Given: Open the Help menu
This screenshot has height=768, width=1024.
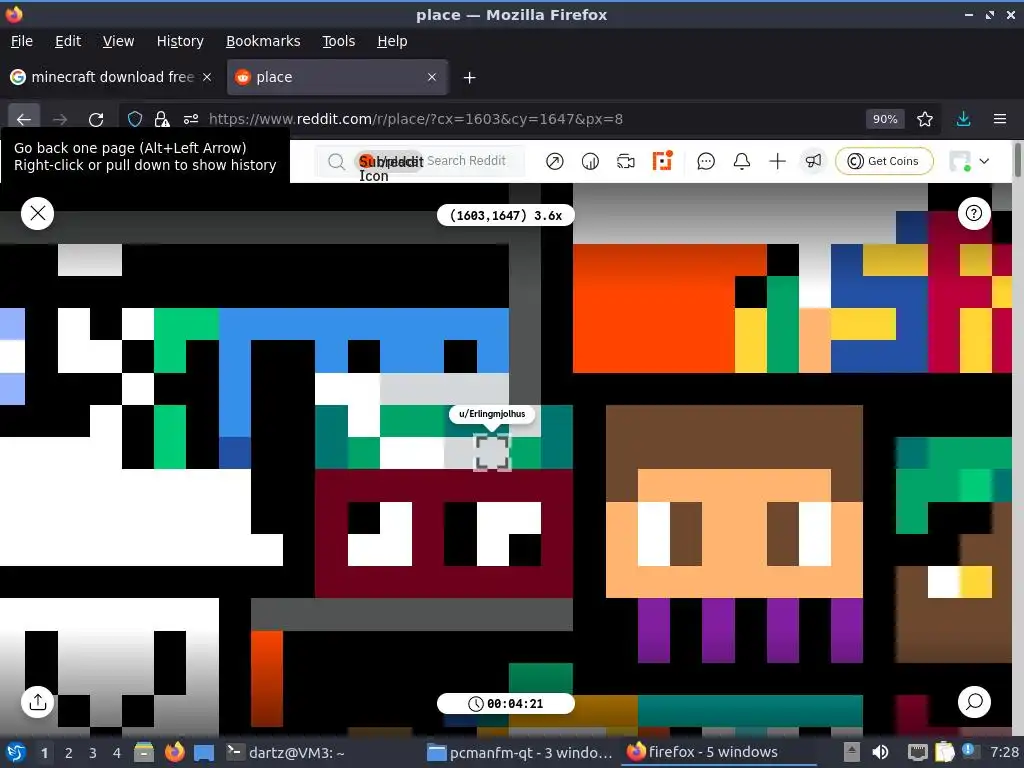Looking at the screenshot, I should click(x=392, y=41).
